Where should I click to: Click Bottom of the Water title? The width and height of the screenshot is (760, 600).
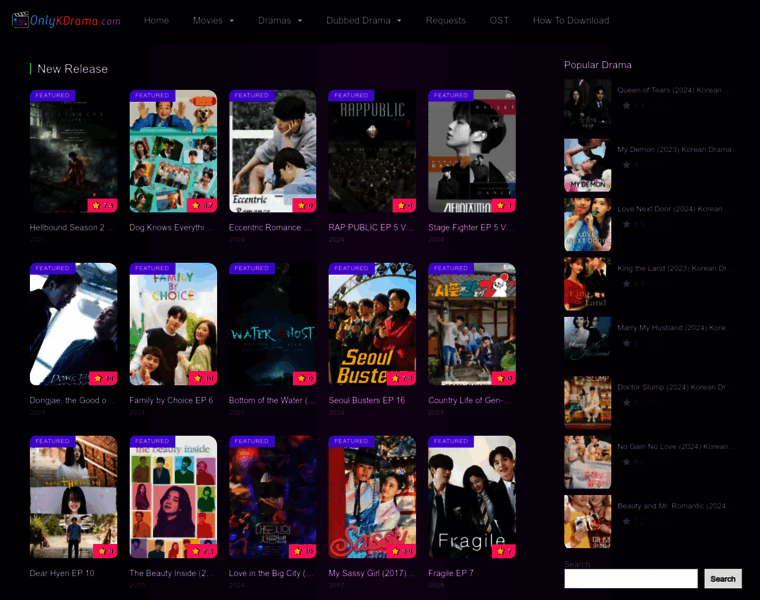click(x=272, y=400)
